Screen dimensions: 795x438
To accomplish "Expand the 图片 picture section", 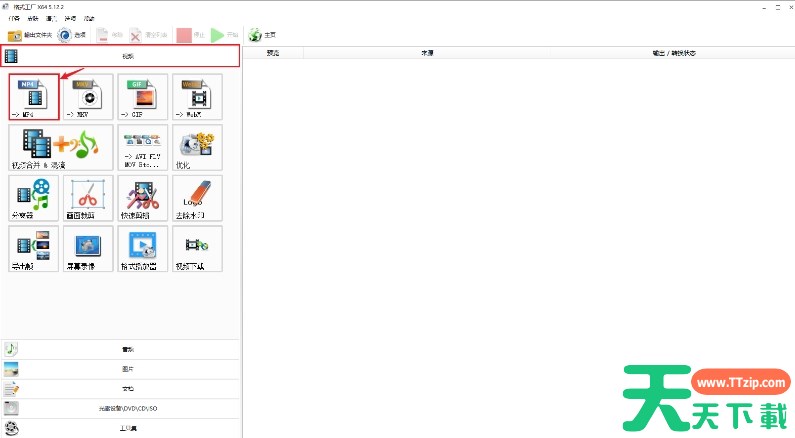I will coord(120,369).
